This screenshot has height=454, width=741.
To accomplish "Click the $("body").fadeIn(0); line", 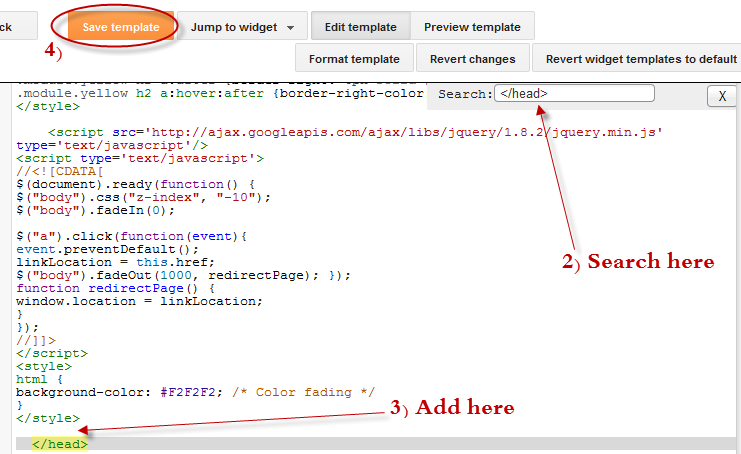I will coord(95,210).
